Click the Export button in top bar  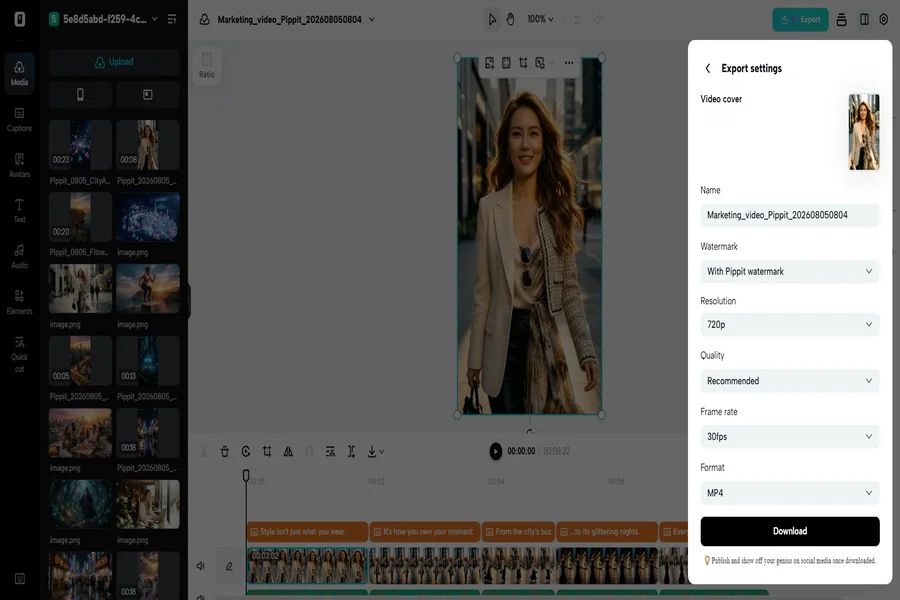point(800,20)
